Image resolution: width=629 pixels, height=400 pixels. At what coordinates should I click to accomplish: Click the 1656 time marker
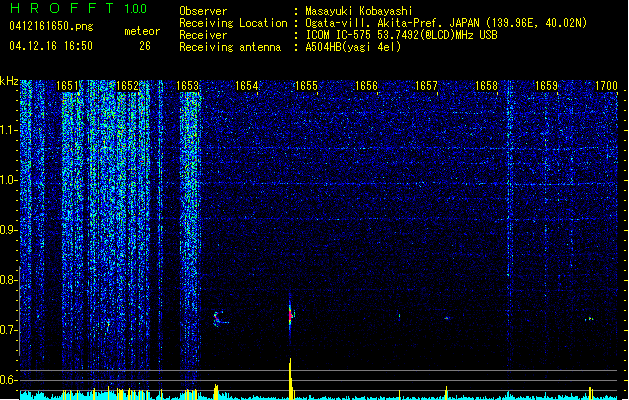coord(366,86)
